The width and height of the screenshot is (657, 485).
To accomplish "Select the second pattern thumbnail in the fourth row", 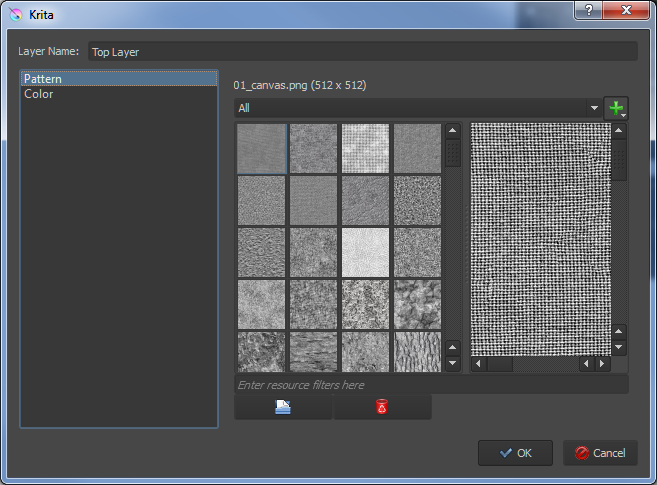I will click(313, 304).
